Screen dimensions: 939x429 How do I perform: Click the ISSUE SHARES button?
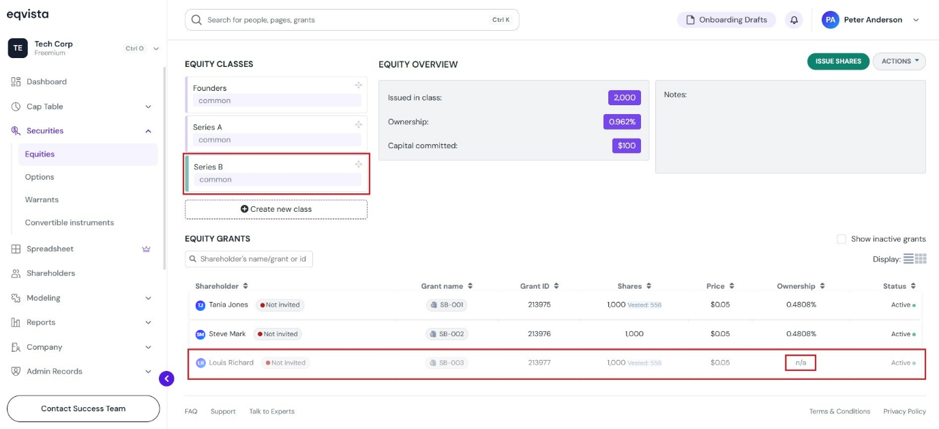click(838, 61)
